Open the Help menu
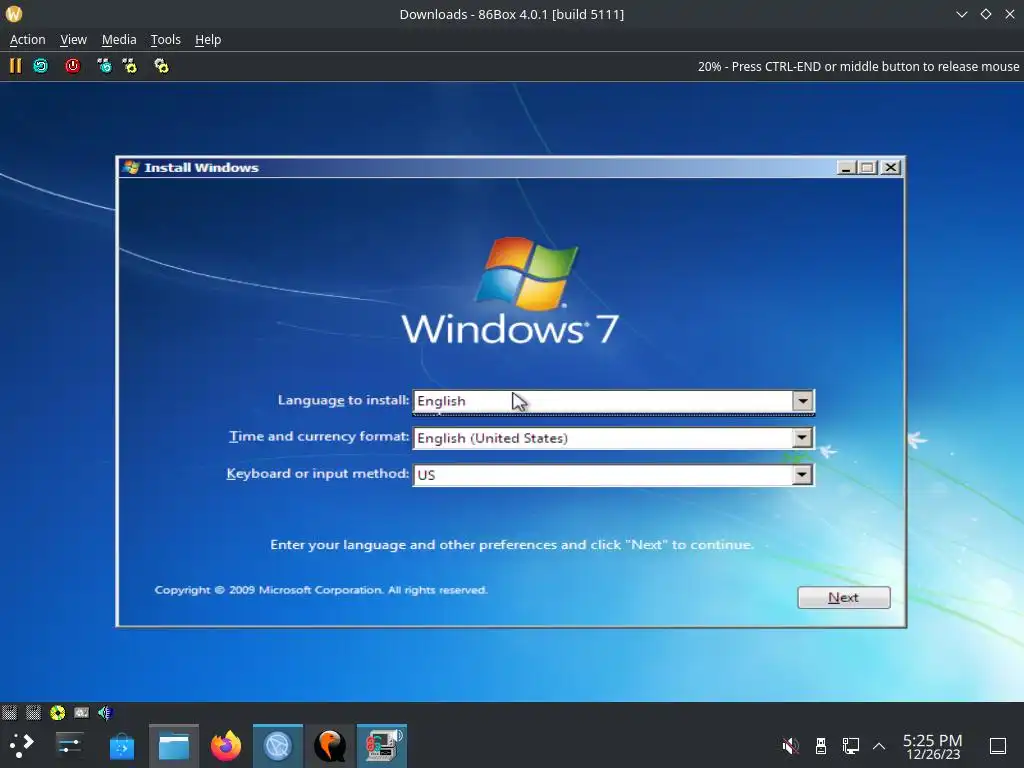Screen dimensions: 1024x768 pos(208,40)
